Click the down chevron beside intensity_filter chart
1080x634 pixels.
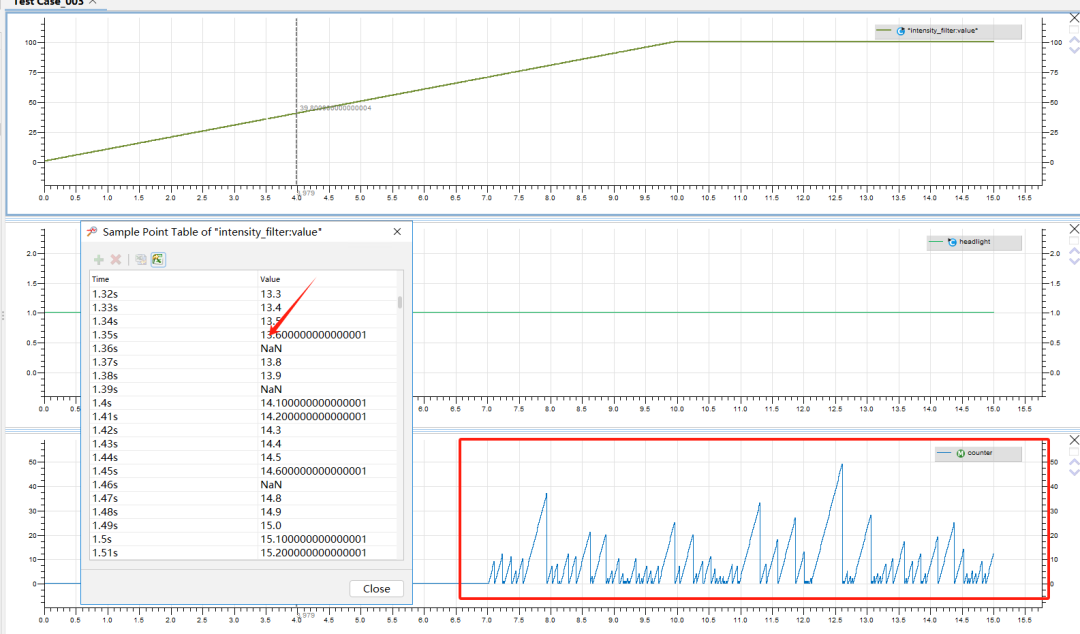click(x=1074, y=50)
